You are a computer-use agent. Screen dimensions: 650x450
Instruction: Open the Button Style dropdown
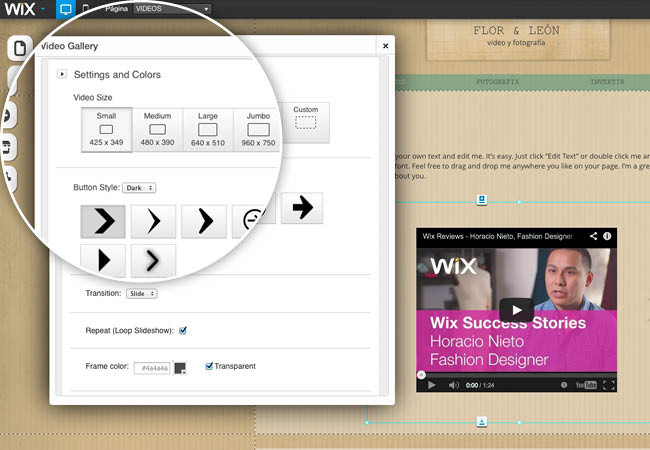point(139,188)
